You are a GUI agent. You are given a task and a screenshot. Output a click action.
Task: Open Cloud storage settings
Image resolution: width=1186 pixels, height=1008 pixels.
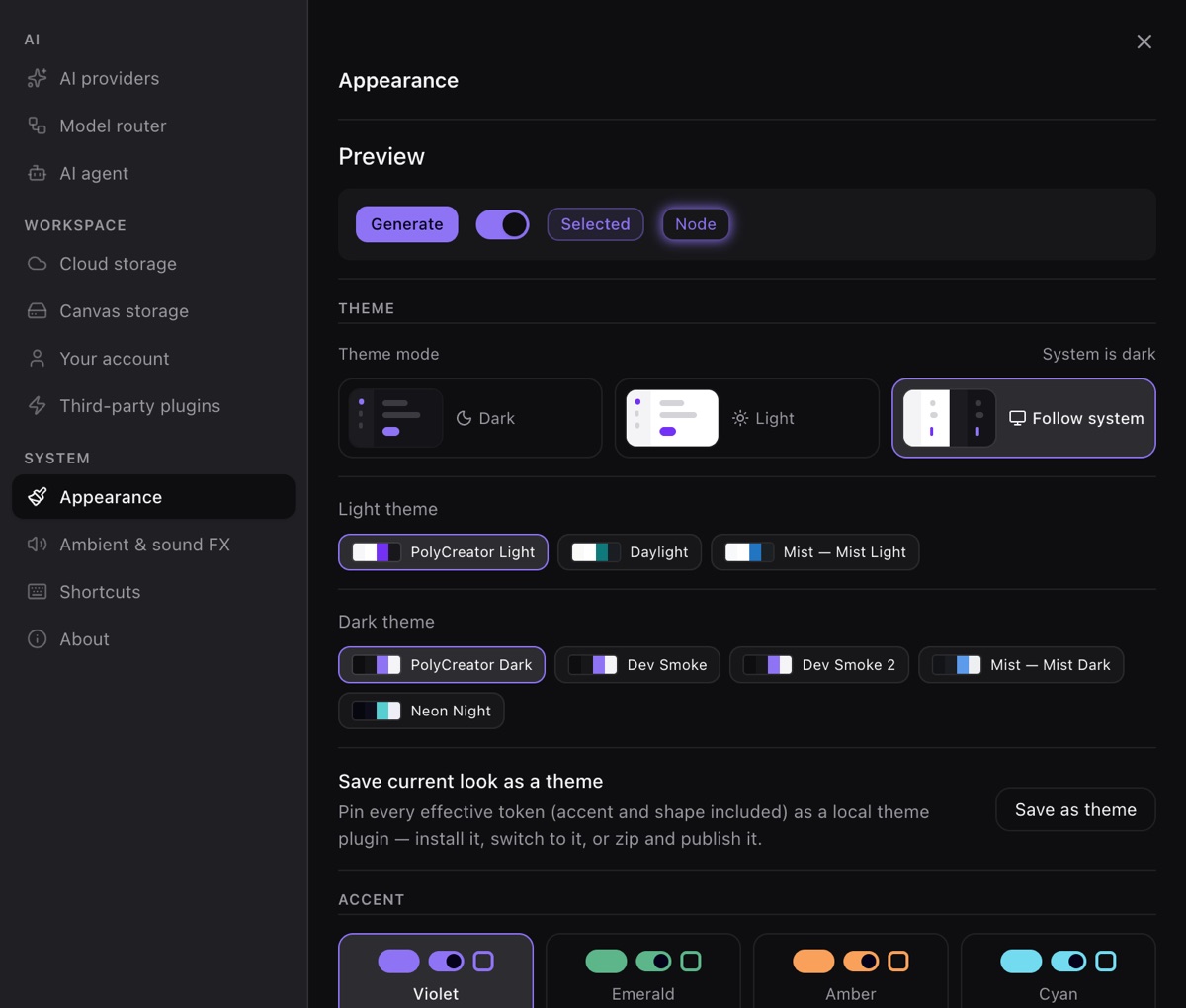click(x=153, y=264)
